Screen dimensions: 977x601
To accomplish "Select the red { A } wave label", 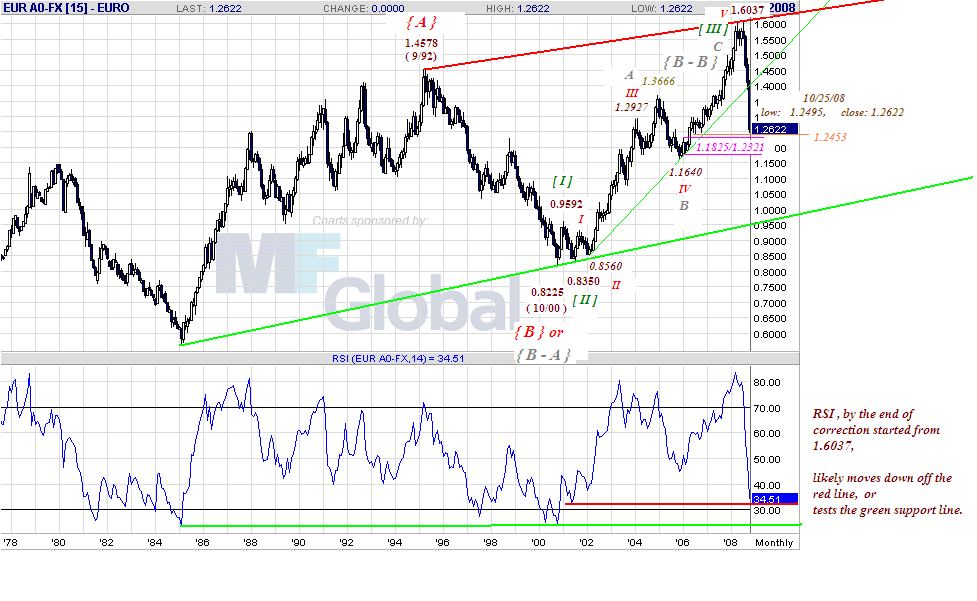I will (x=421, y=22).
